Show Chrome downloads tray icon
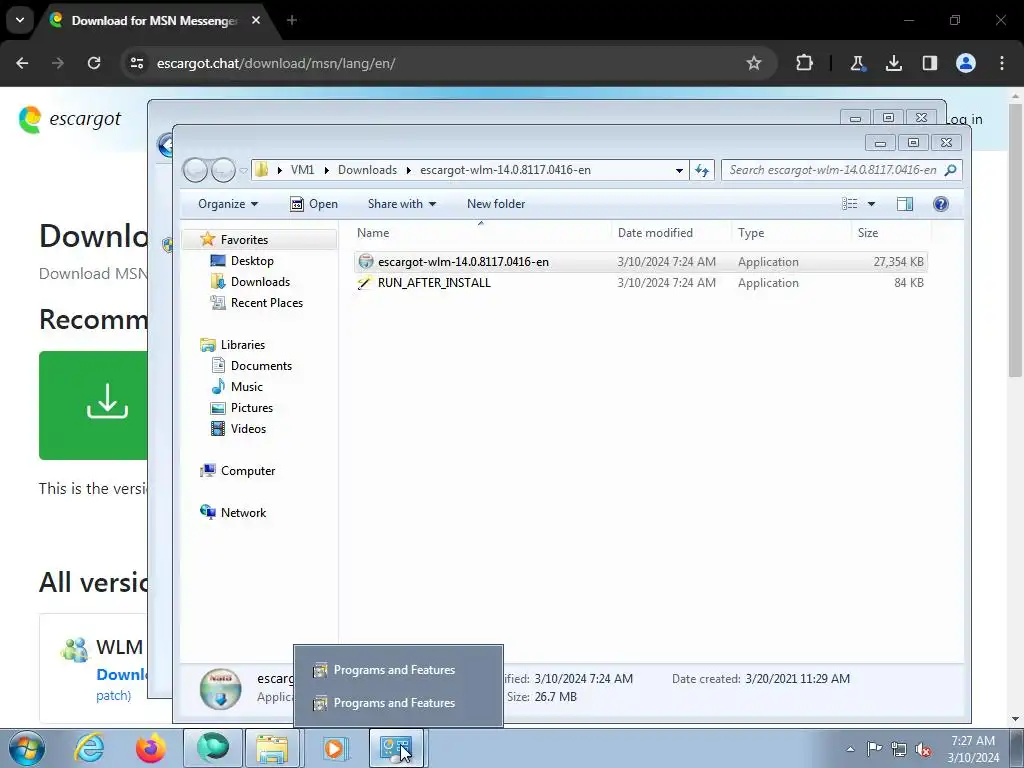The width and height of the screenshot is (1024, 768). pos(893,63)
